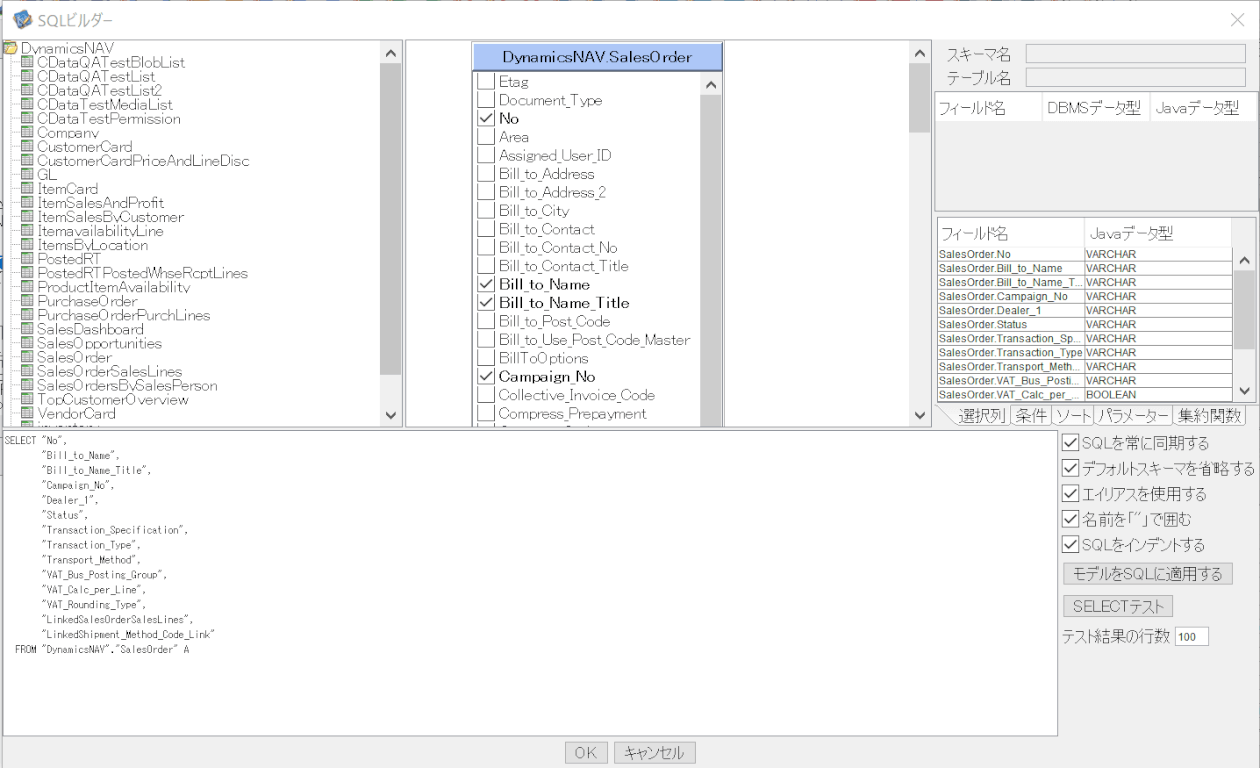
Task: Click the DynamicsNAV folder icon
Action: pyautogui.click(x=11, y=48)
